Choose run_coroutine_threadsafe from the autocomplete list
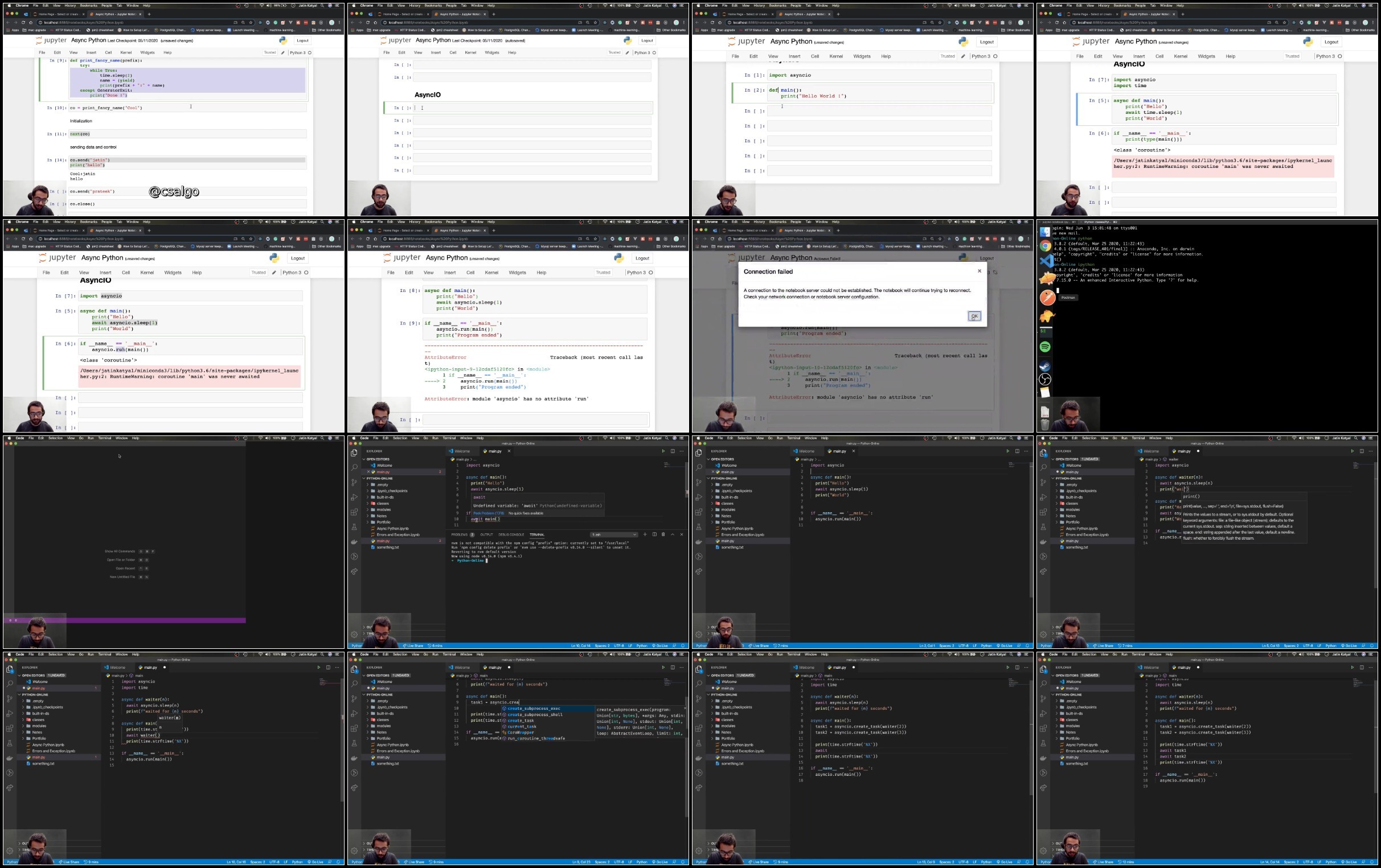Screen dimensions: 1381x868 coord(548,738)
